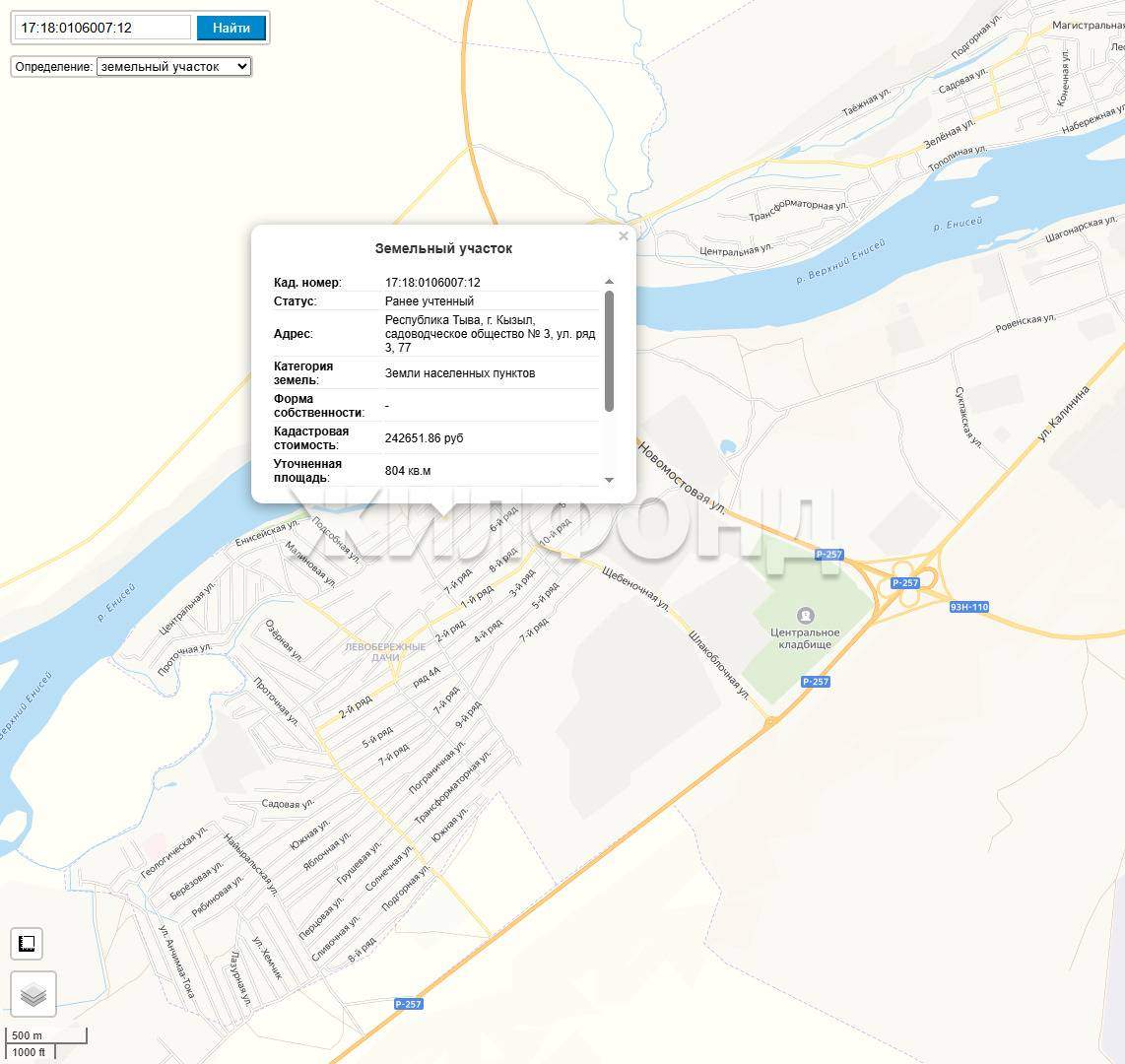Click the Центральное кладбище landmark icon

pyautogui.click(x=805, y=615)
